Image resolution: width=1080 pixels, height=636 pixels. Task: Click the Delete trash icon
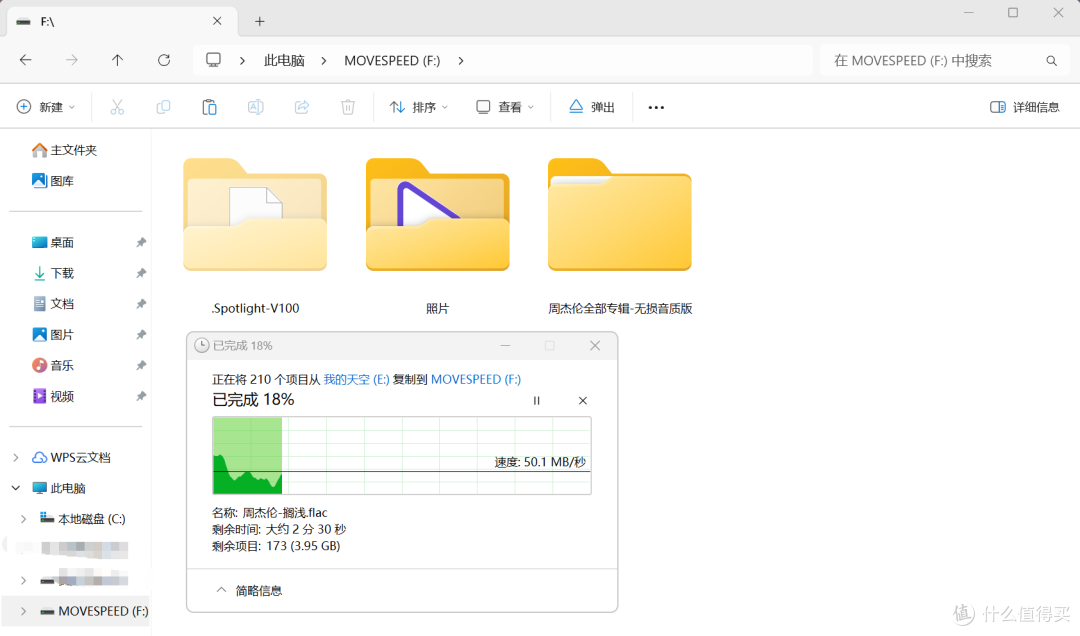coord(348,107)
